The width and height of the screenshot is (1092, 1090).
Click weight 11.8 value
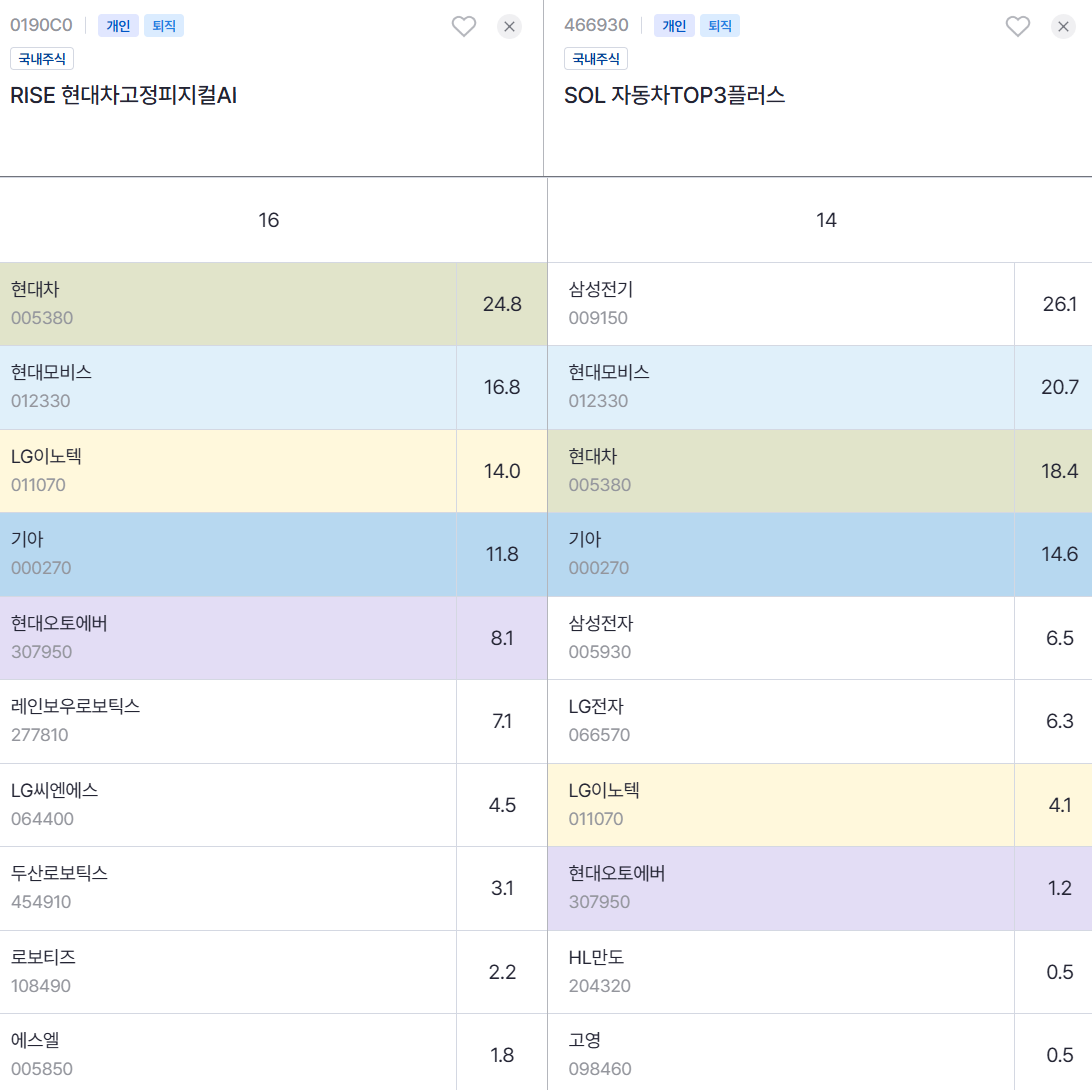502,554
